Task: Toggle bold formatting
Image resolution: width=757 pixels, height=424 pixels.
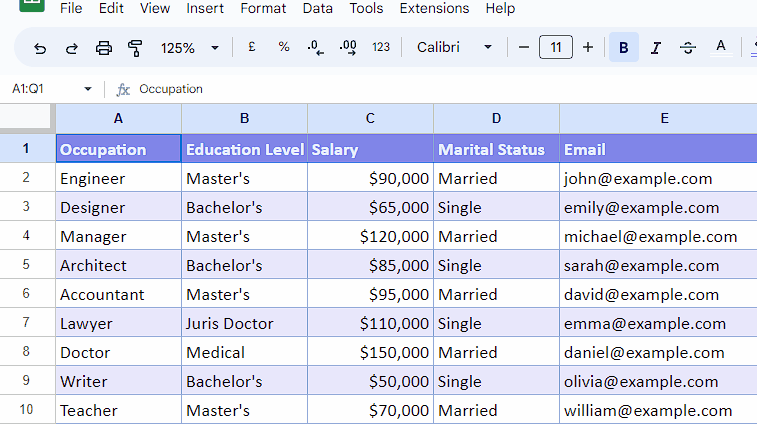Action: pyautogui.click(x=624, y=47)
